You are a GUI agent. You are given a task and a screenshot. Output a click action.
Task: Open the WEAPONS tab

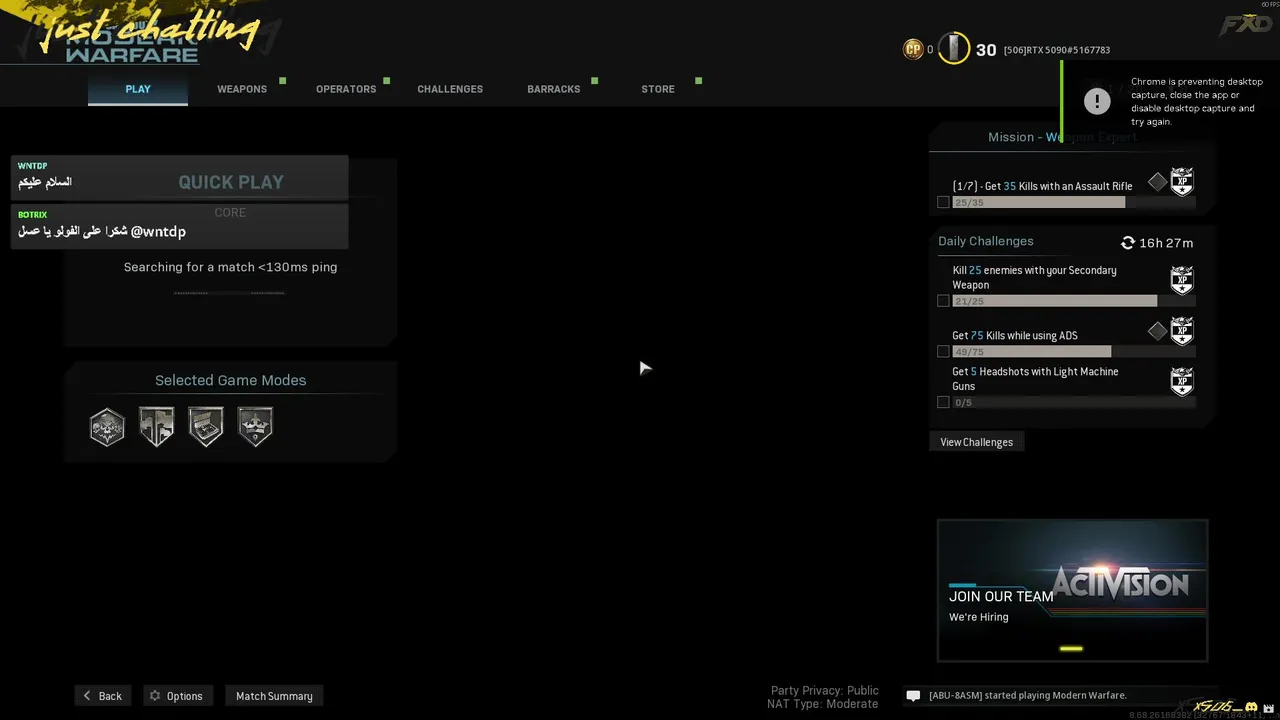(242, 89)
